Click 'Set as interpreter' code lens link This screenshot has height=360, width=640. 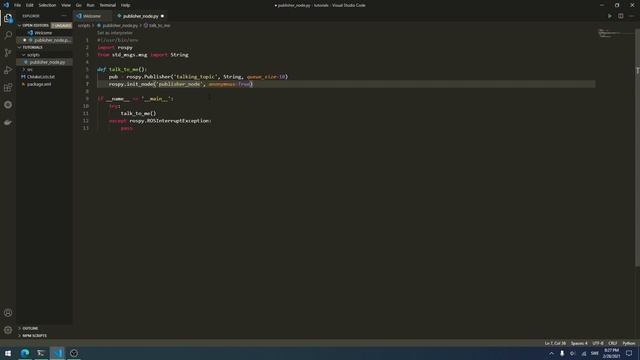point(115,33)
